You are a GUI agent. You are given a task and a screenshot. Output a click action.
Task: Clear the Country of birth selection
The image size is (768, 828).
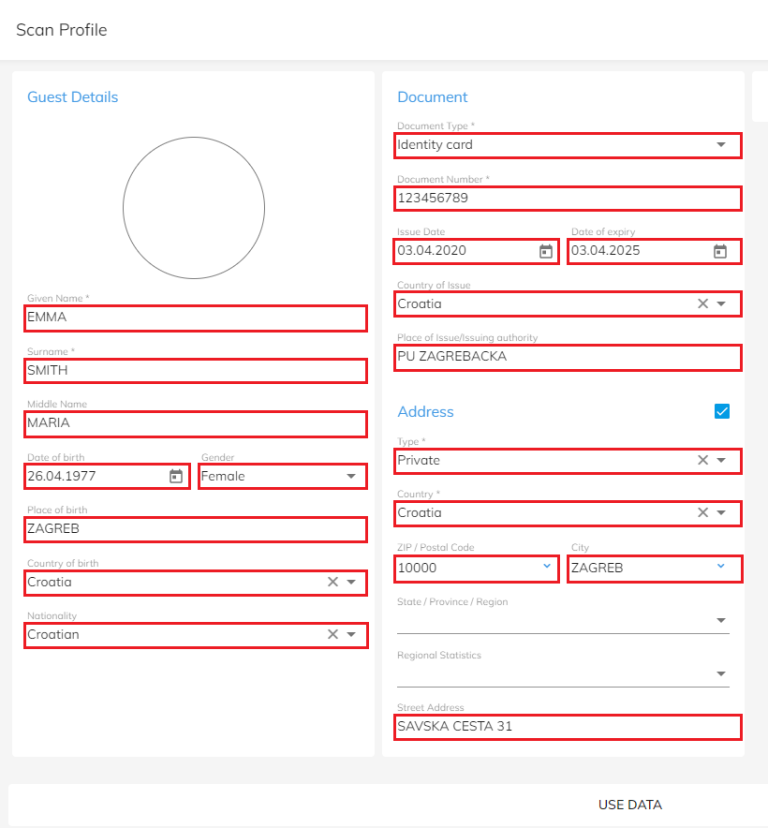tap(333, 582)
